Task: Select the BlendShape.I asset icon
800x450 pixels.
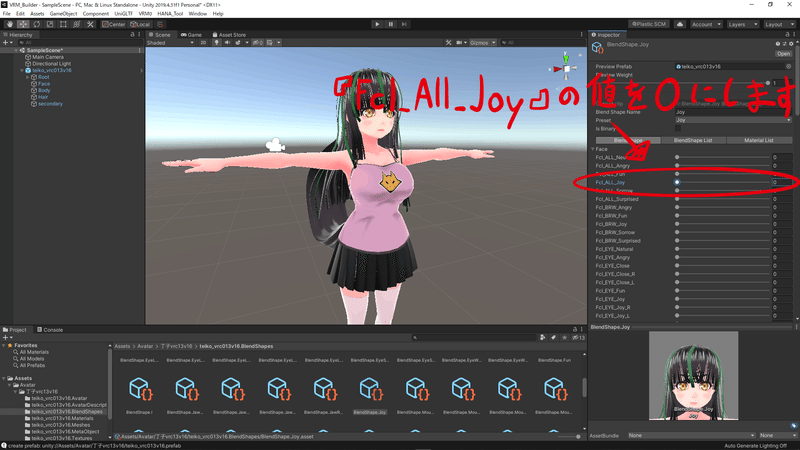Action: tap(139, 389)
